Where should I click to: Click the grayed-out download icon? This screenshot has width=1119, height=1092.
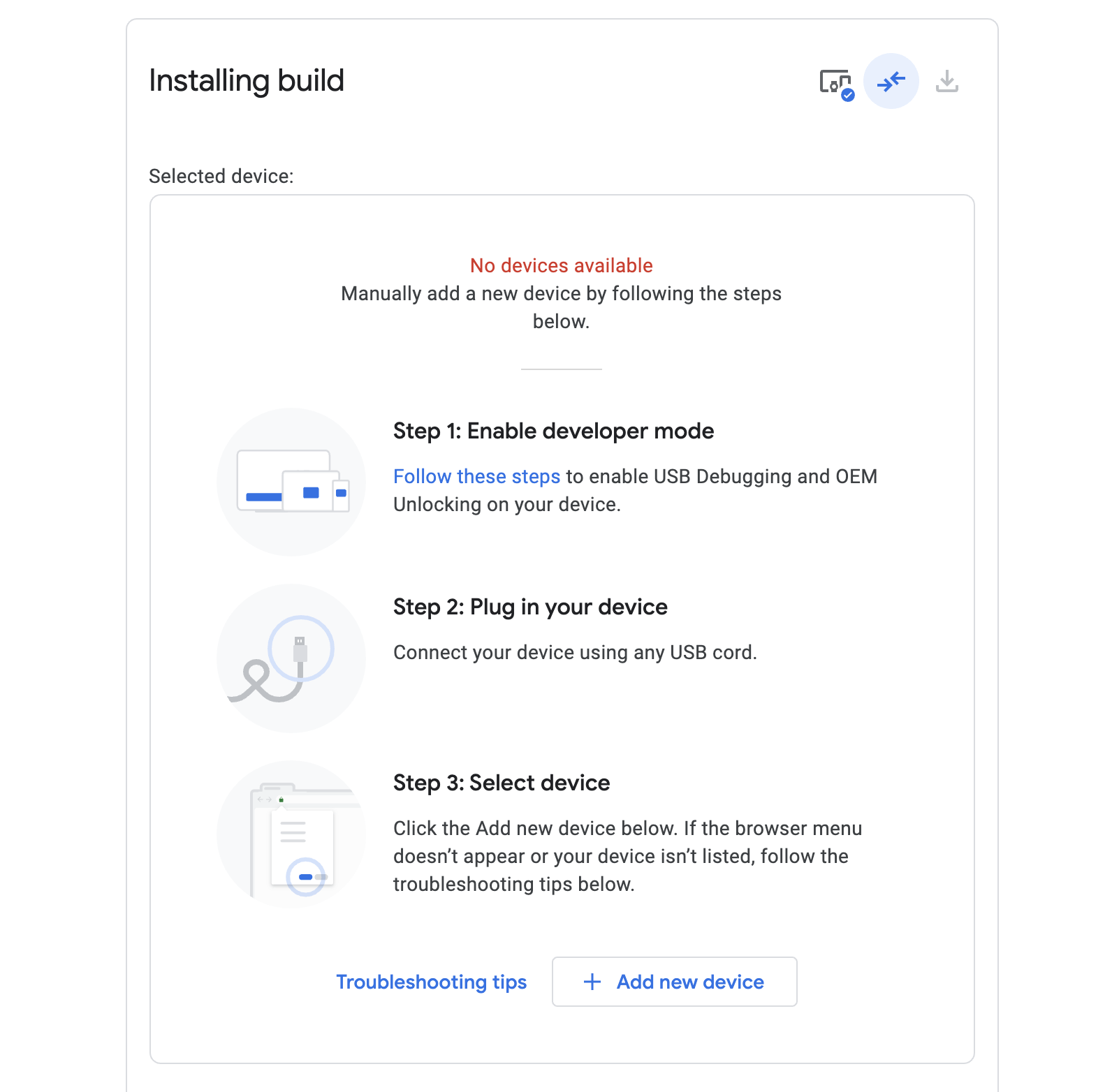pos(946,82)
